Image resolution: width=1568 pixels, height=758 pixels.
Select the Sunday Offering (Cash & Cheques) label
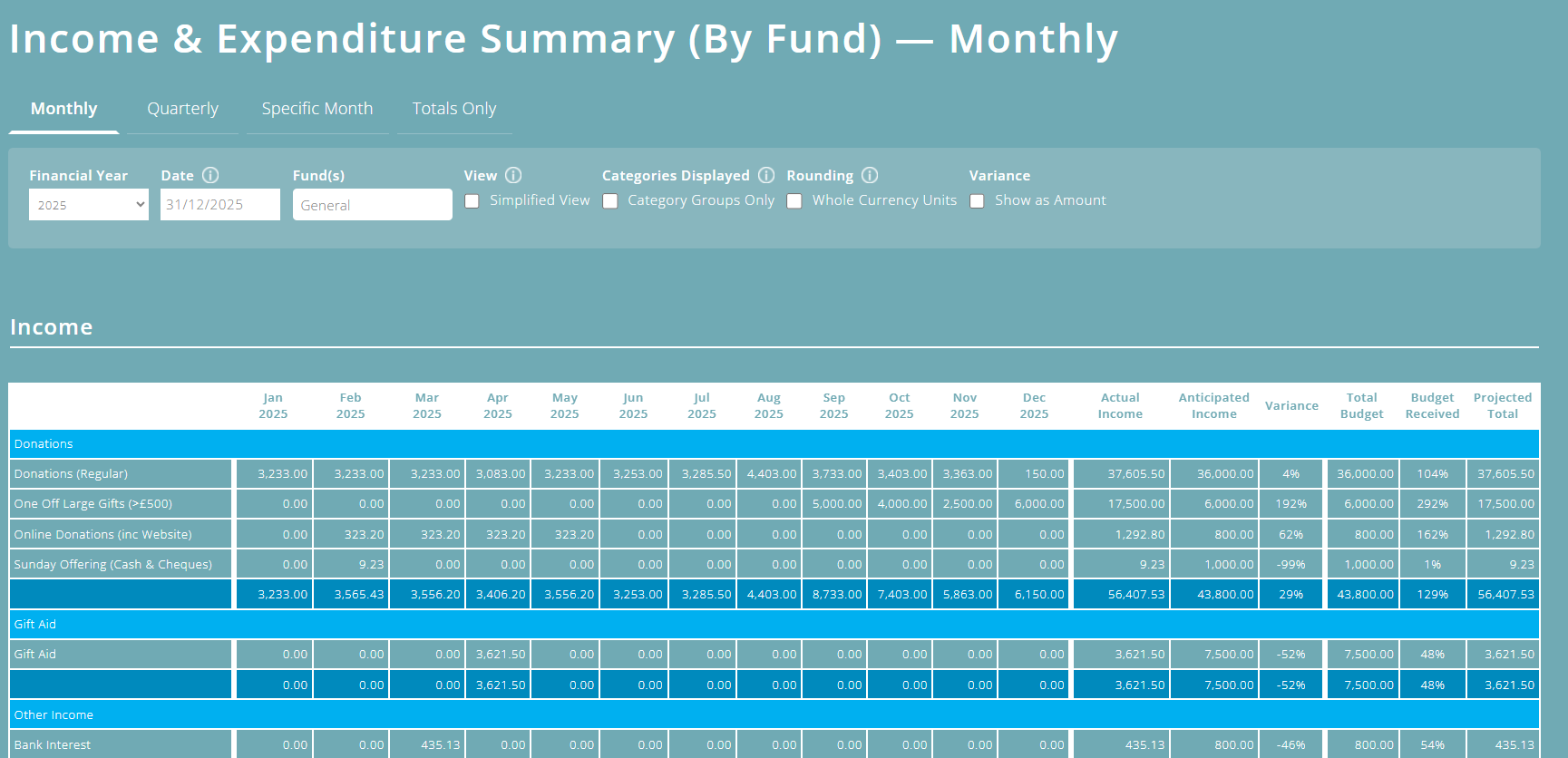pos(112,565)
